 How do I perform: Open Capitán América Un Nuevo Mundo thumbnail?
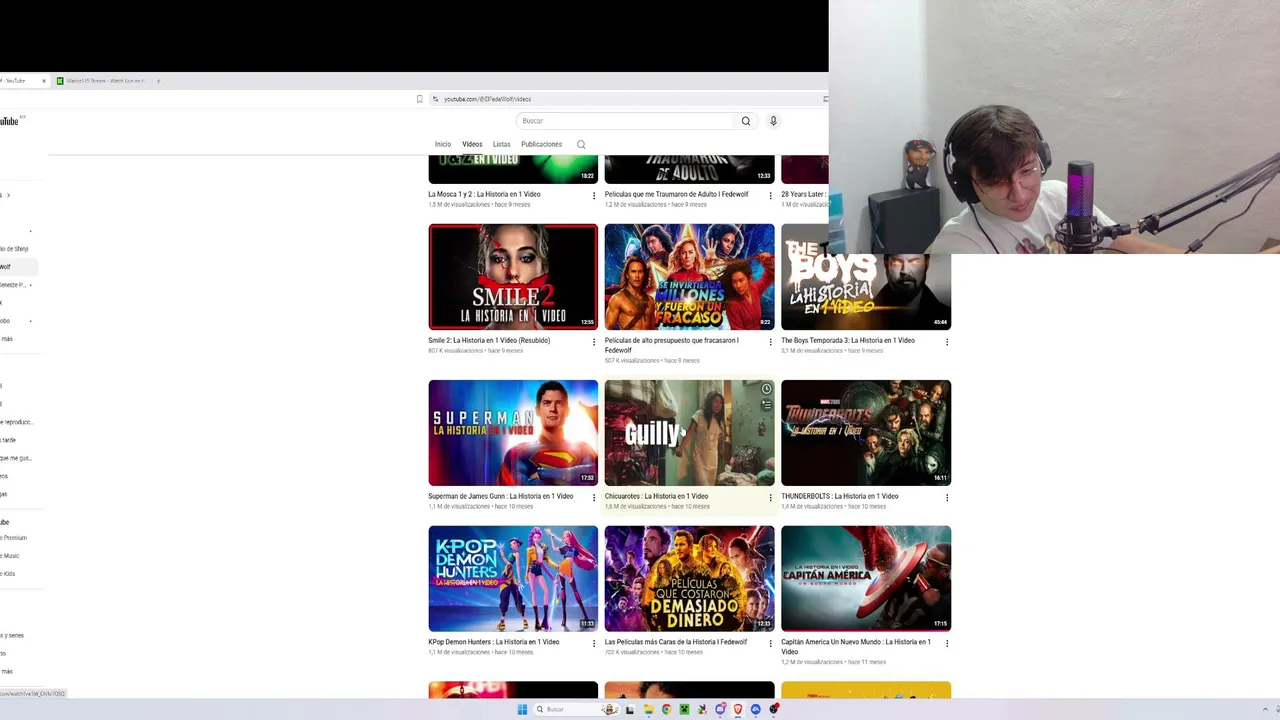[x=866, y=579]
